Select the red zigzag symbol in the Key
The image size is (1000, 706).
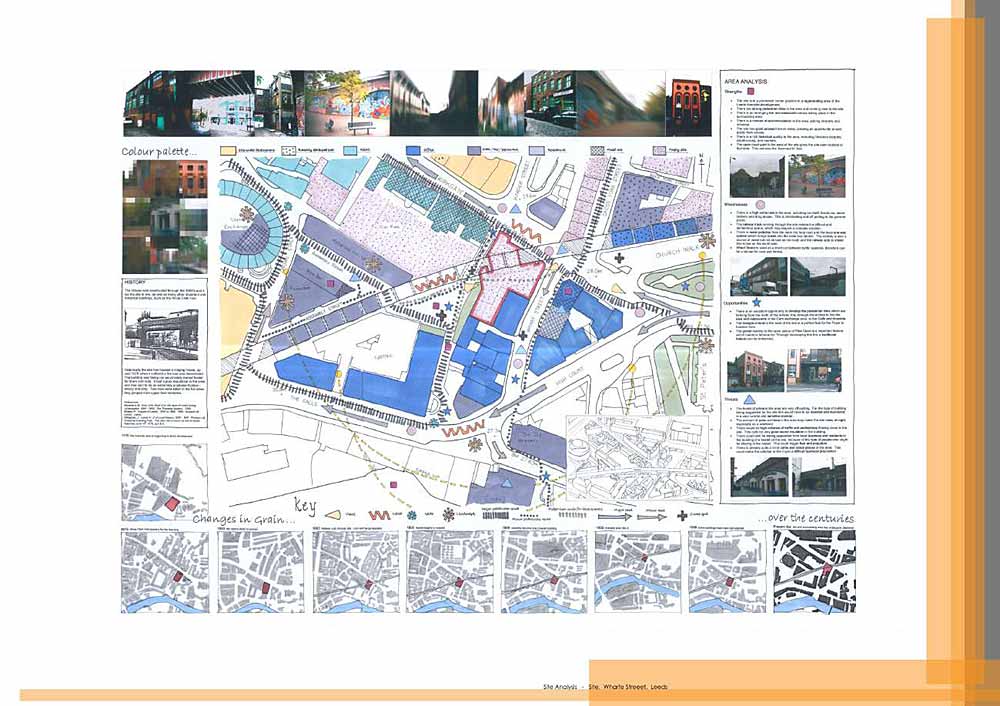click(378, 516)
